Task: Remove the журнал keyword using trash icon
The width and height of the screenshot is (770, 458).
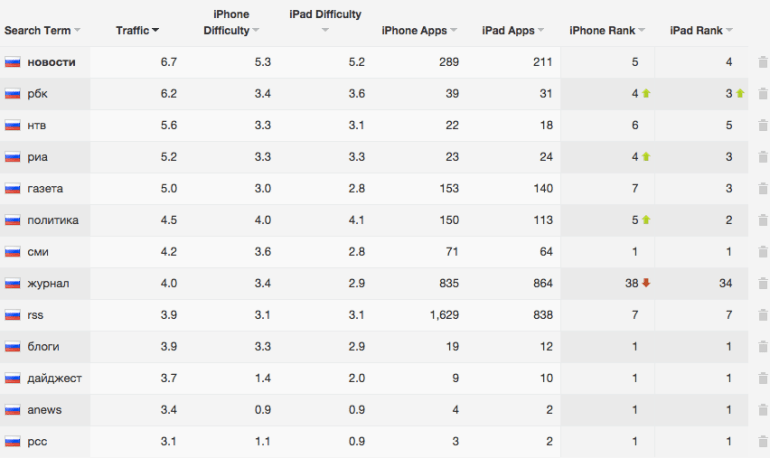Action: [763, 283]
